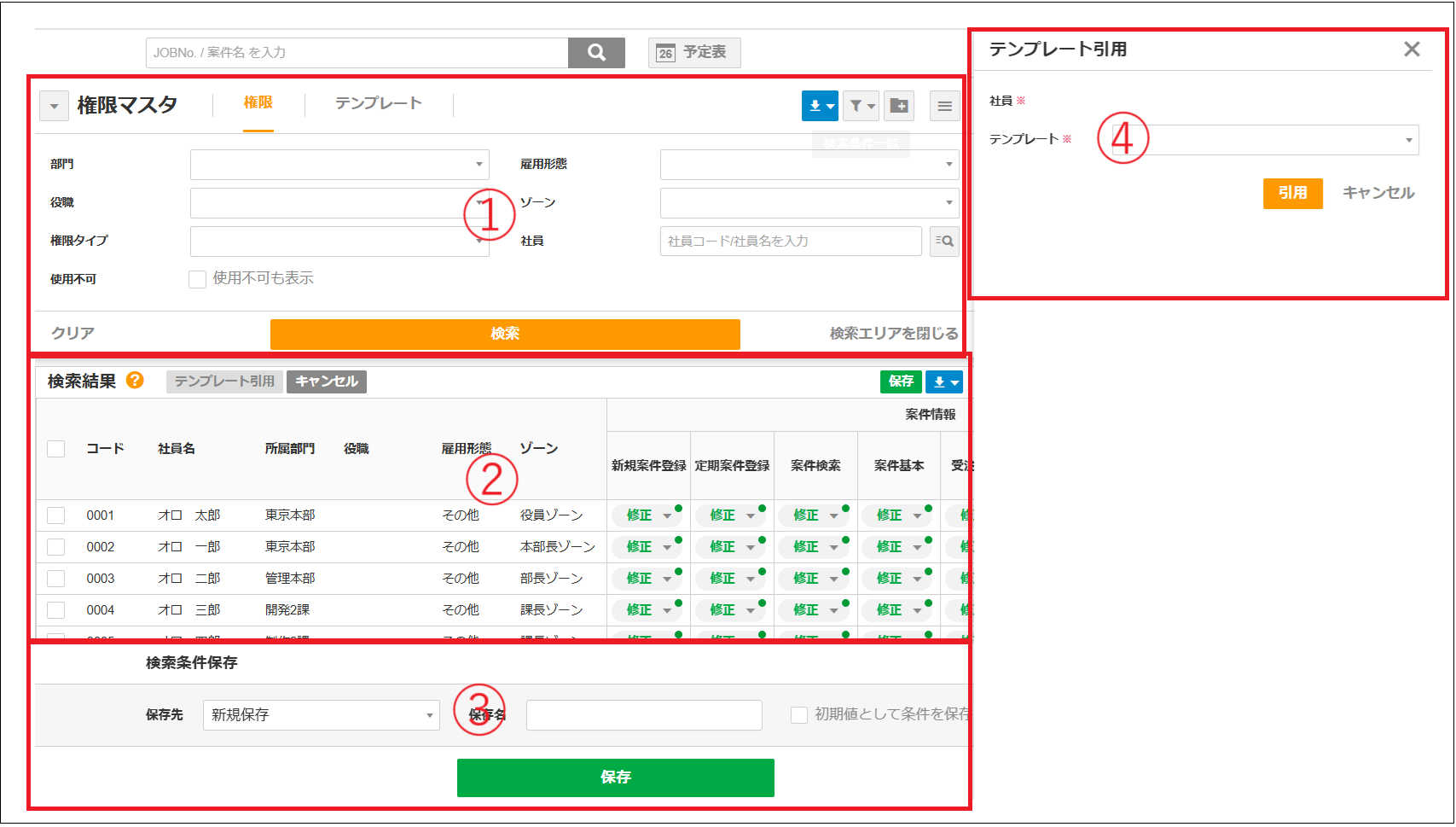Image resolution: width=1456 pixels, height=827 pixels.
Task: Enable the 使用不可も表示 checkbox
Action: pos(197,279)
